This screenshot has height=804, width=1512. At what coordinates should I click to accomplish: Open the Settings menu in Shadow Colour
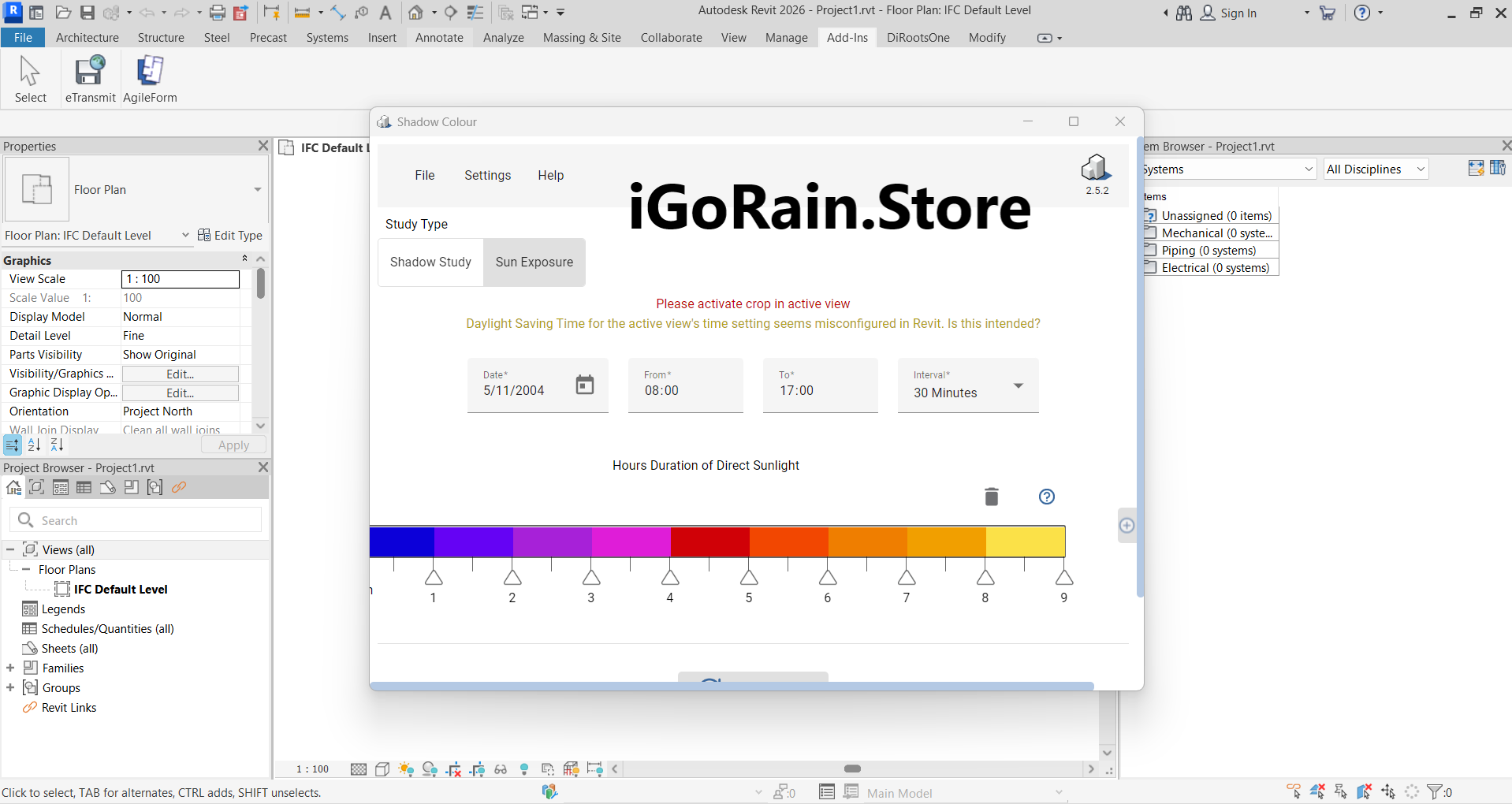point(487,176)
